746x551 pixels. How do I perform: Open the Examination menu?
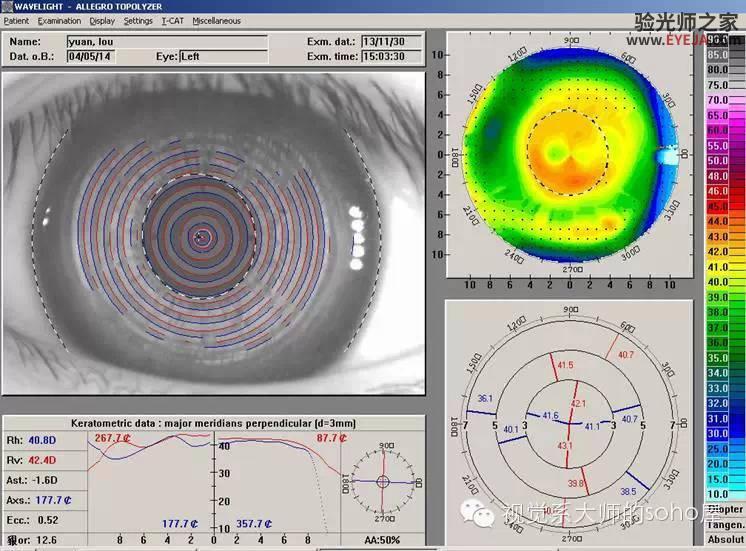59,21
